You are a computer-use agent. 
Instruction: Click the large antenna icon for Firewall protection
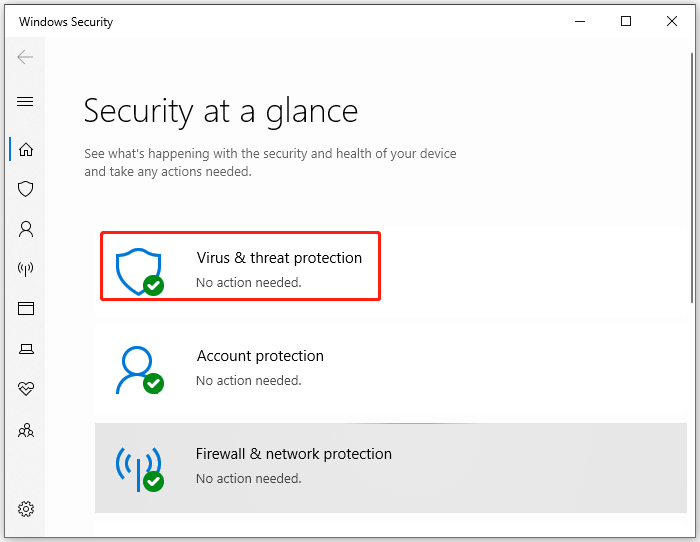(138, 467)
